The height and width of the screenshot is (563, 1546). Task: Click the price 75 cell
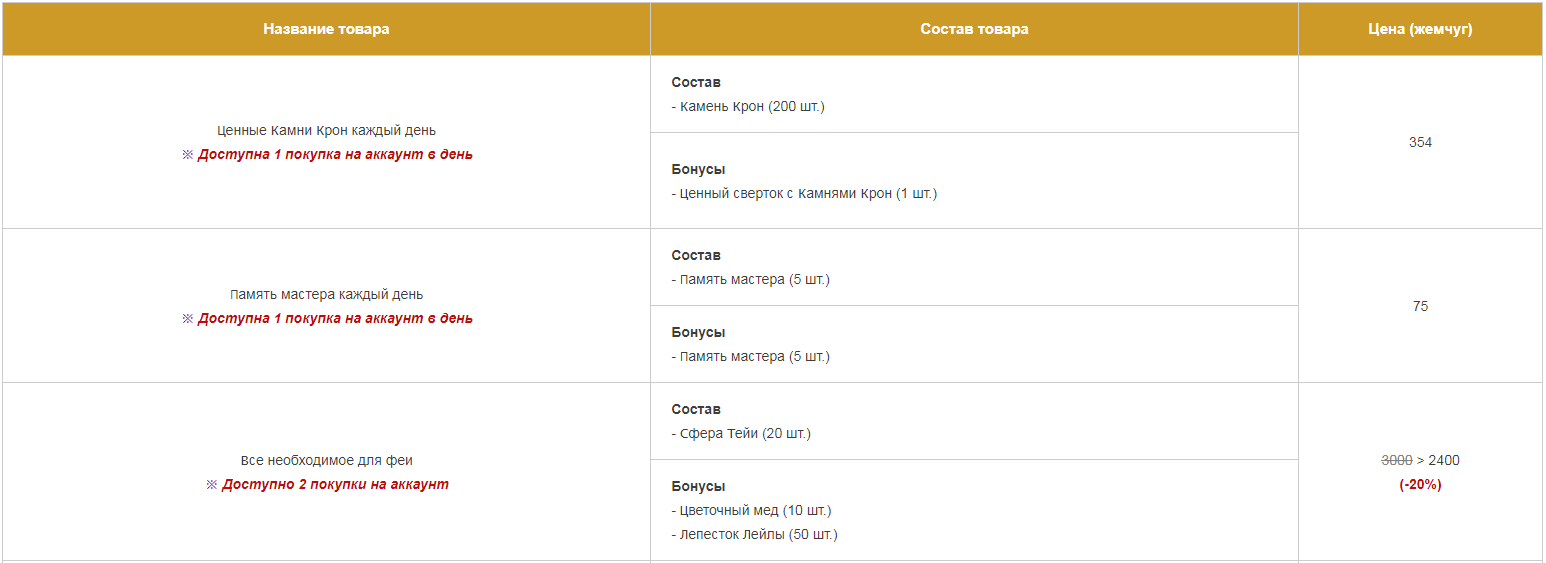1420,306
